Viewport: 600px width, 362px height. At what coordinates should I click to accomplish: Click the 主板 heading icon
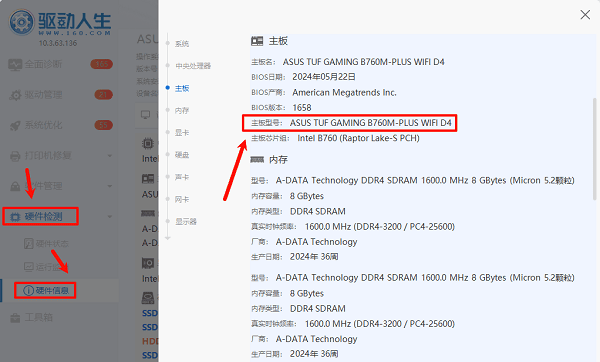pyautogui.click(x=257, y=41)
